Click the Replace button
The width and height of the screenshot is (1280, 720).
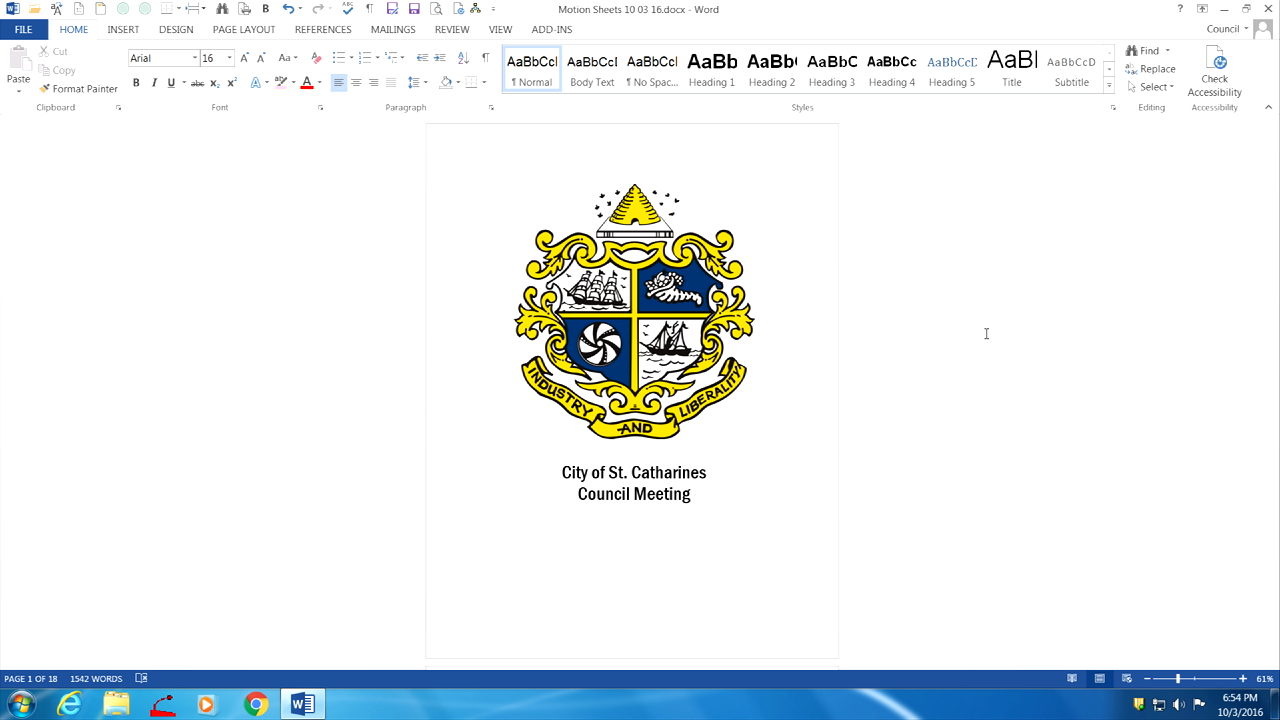[x=1150, y=69]
